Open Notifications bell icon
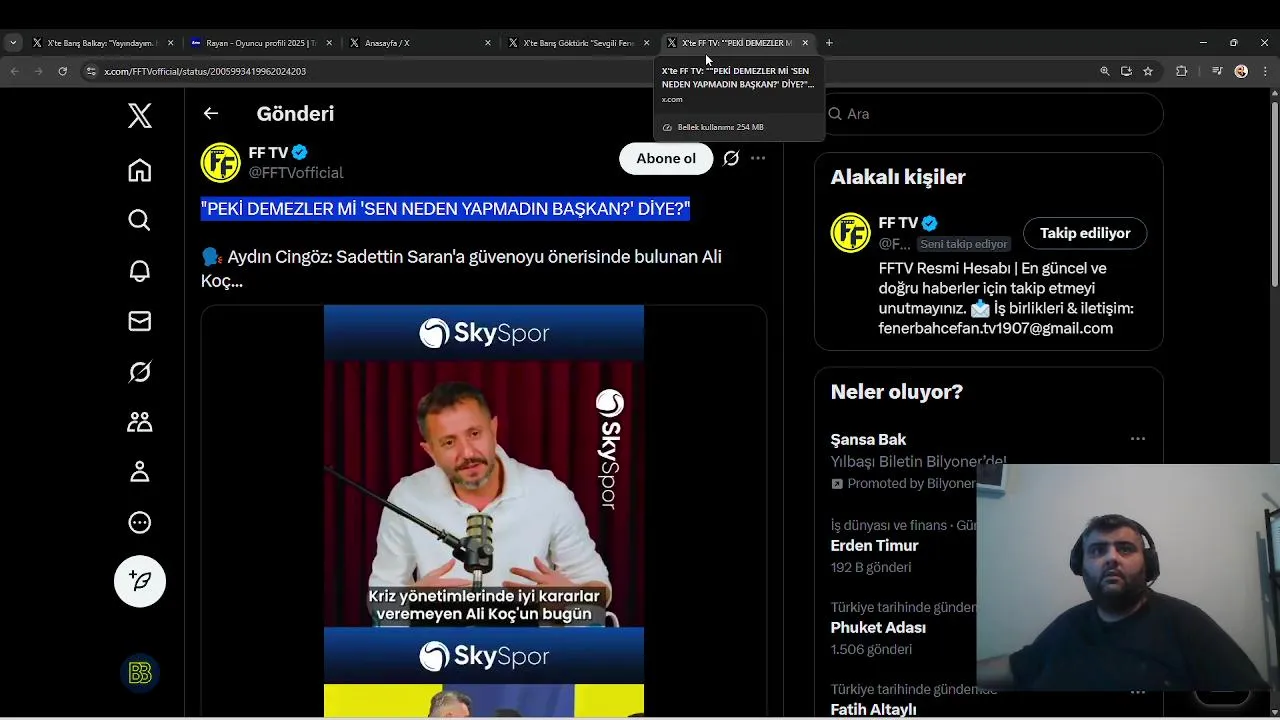This screenshot has height=720, width=1280. pyautogui.click(x=140, y=271)
